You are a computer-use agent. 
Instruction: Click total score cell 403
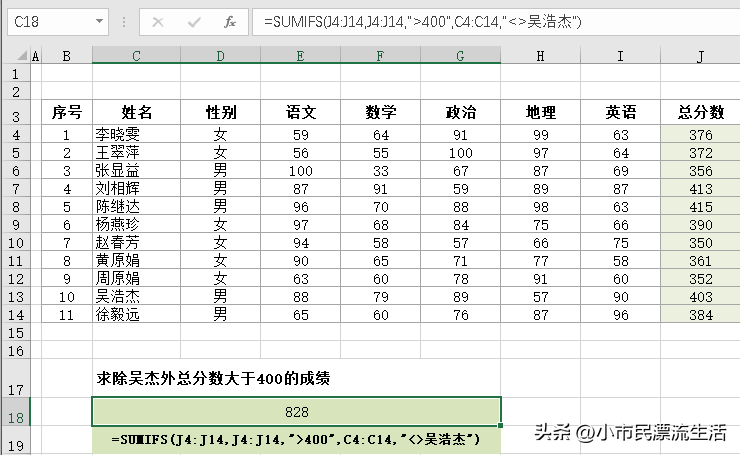pos(700,296)
